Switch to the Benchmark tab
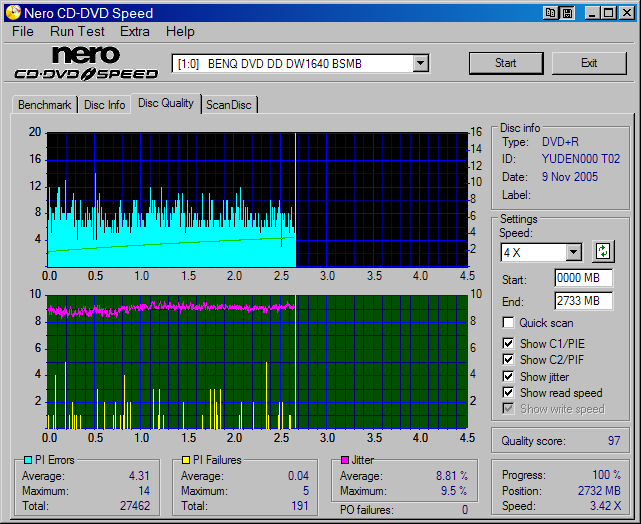 (45, 105)
